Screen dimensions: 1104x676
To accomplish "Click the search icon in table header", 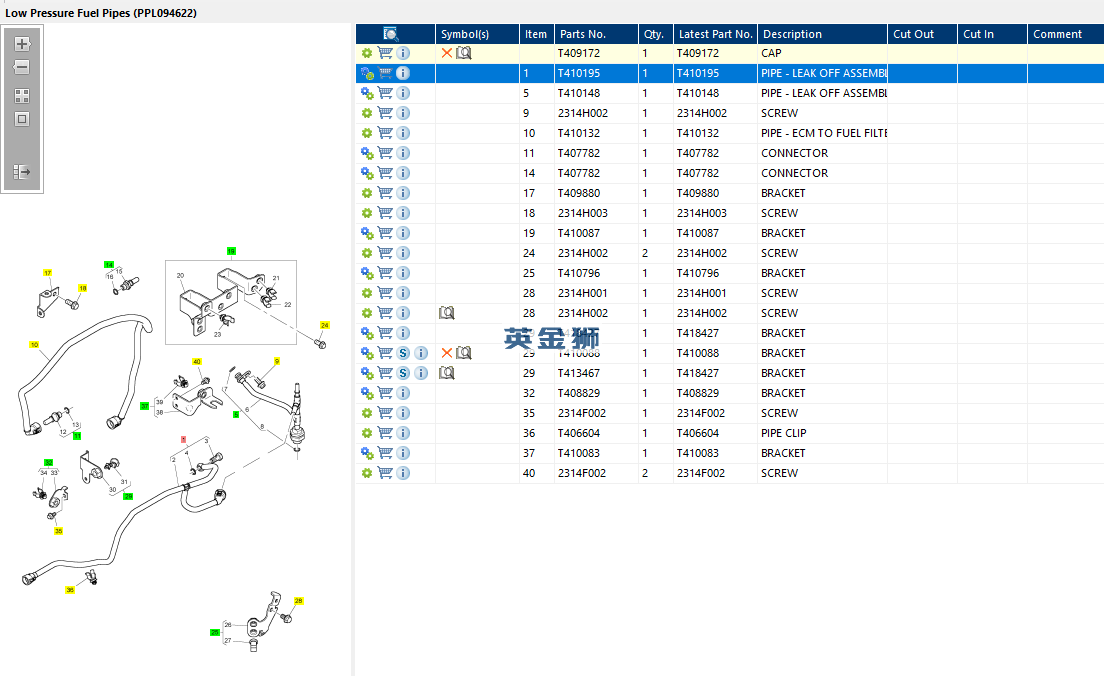I will point(391,34).
